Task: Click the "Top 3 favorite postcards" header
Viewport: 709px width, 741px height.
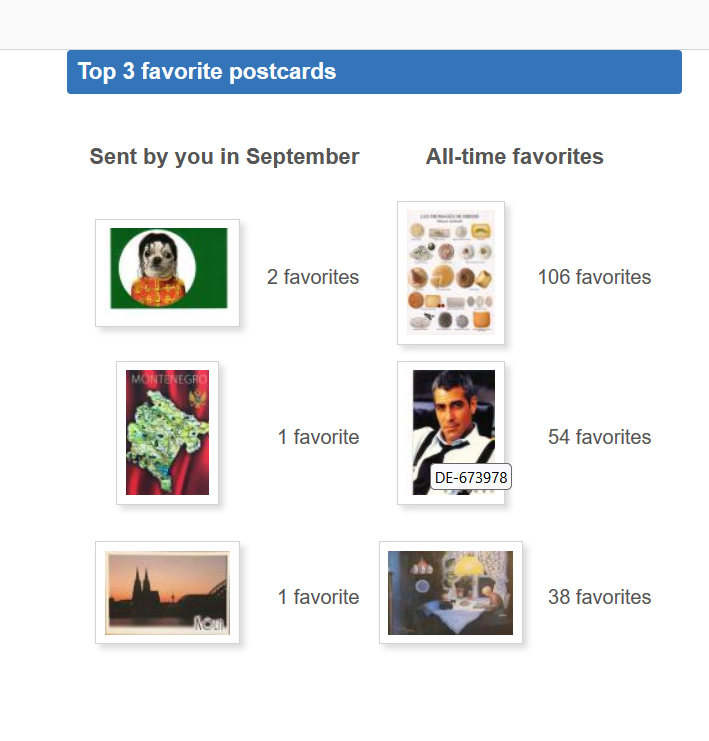Action: (207, 72)
